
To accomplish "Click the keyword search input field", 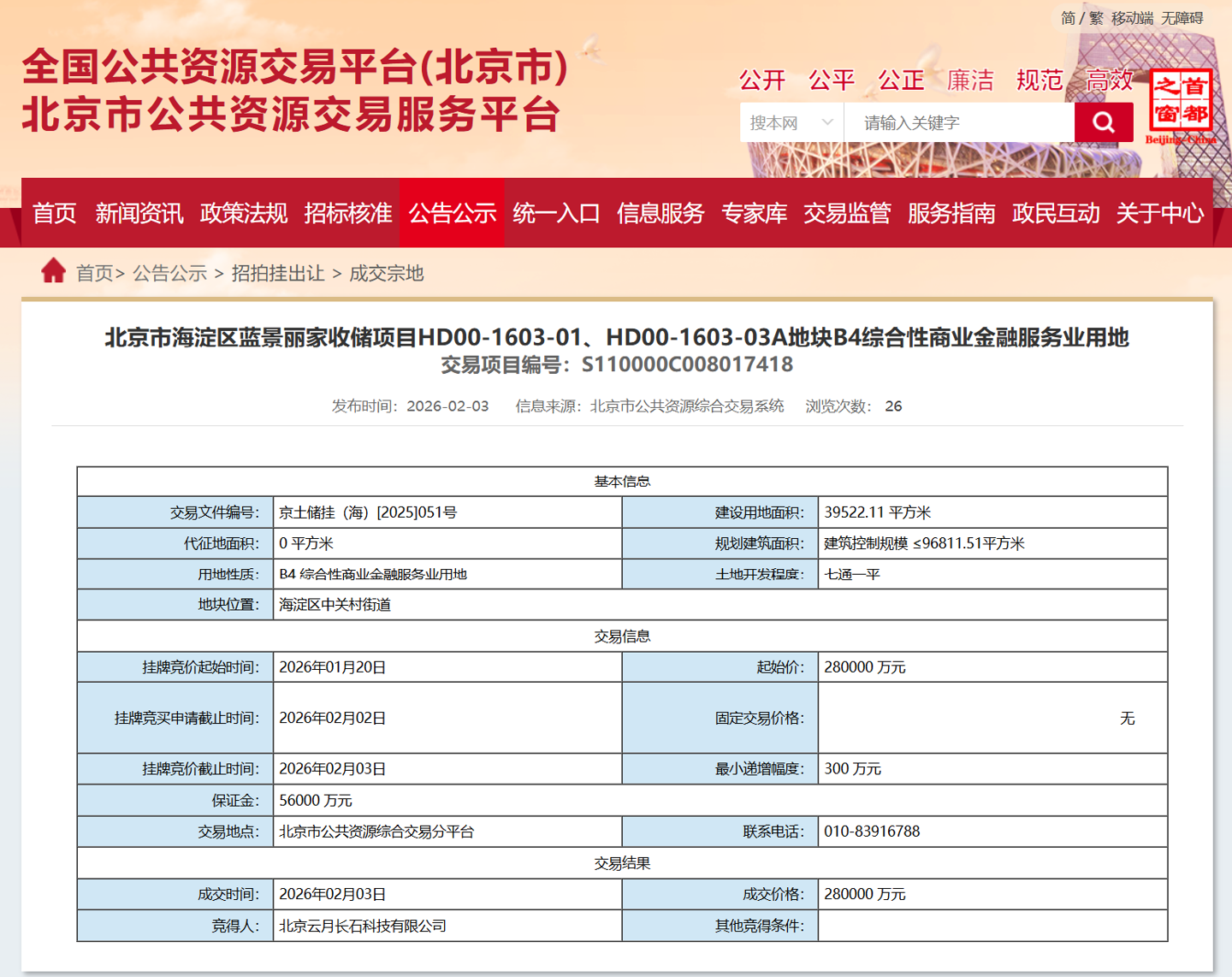I will (x=959, y=122).
